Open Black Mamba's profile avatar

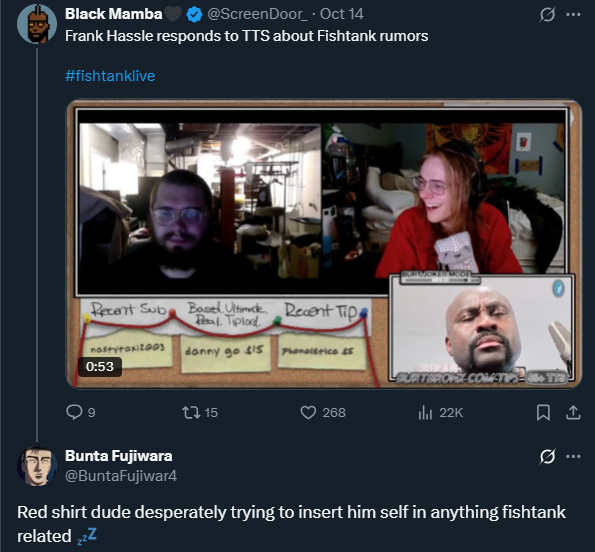click(x=37, y=24)
